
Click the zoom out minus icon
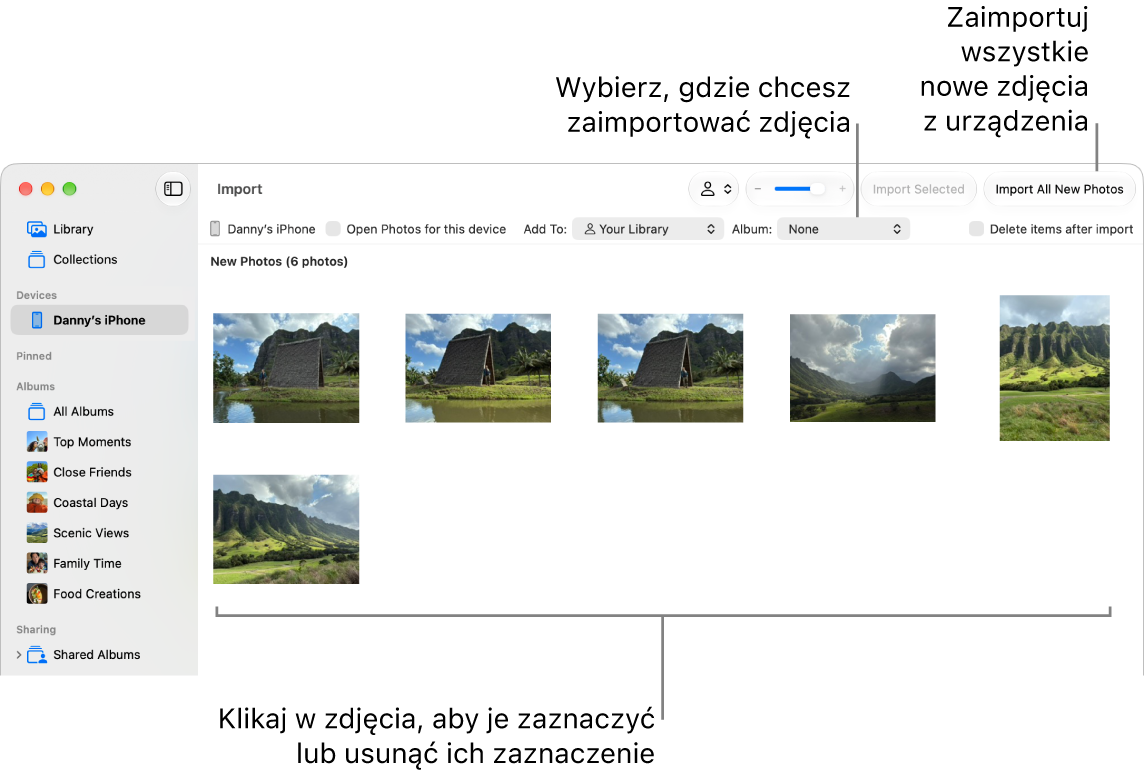[x=758, y=189]
